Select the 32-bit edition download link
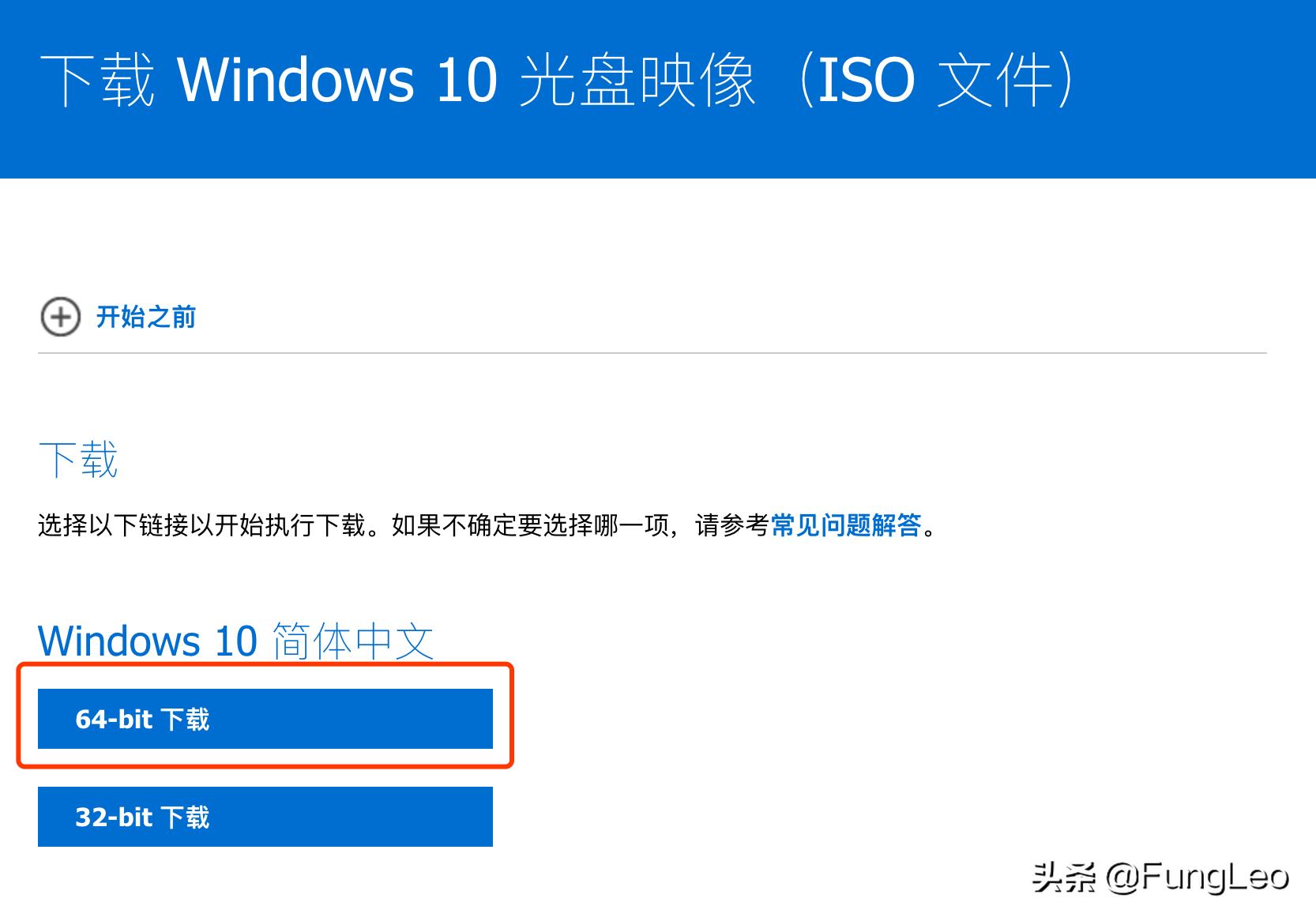 [264, 817]
